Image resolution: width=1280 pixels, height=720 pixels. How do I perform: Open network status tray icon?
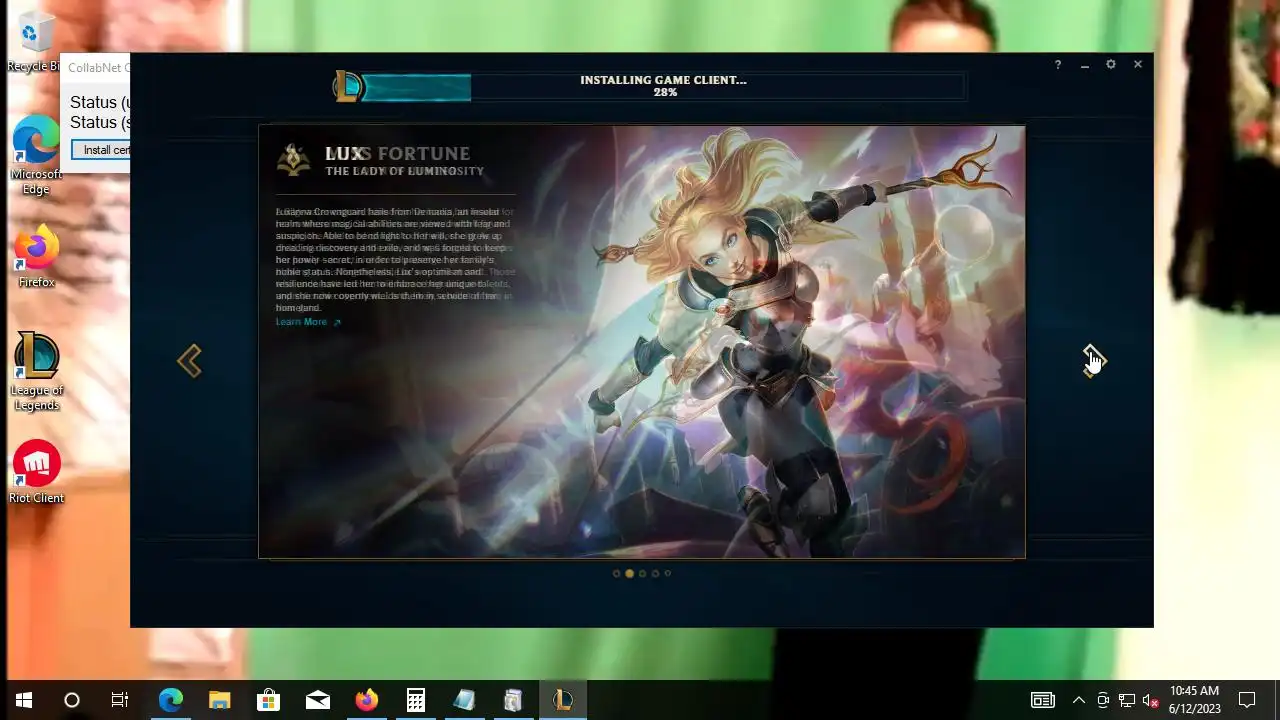(1127, 700)
